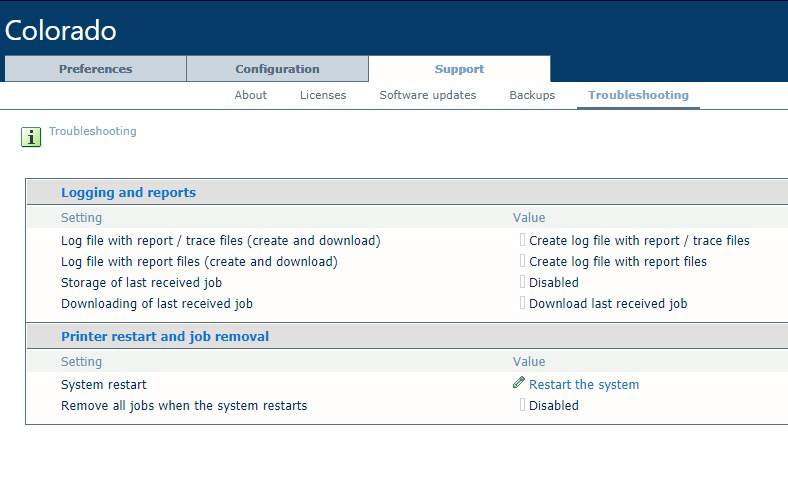Click the edit marker before 'Create log file with report / trace files'
The height and width of the screenshot is (483, 788).
[522, 240]
